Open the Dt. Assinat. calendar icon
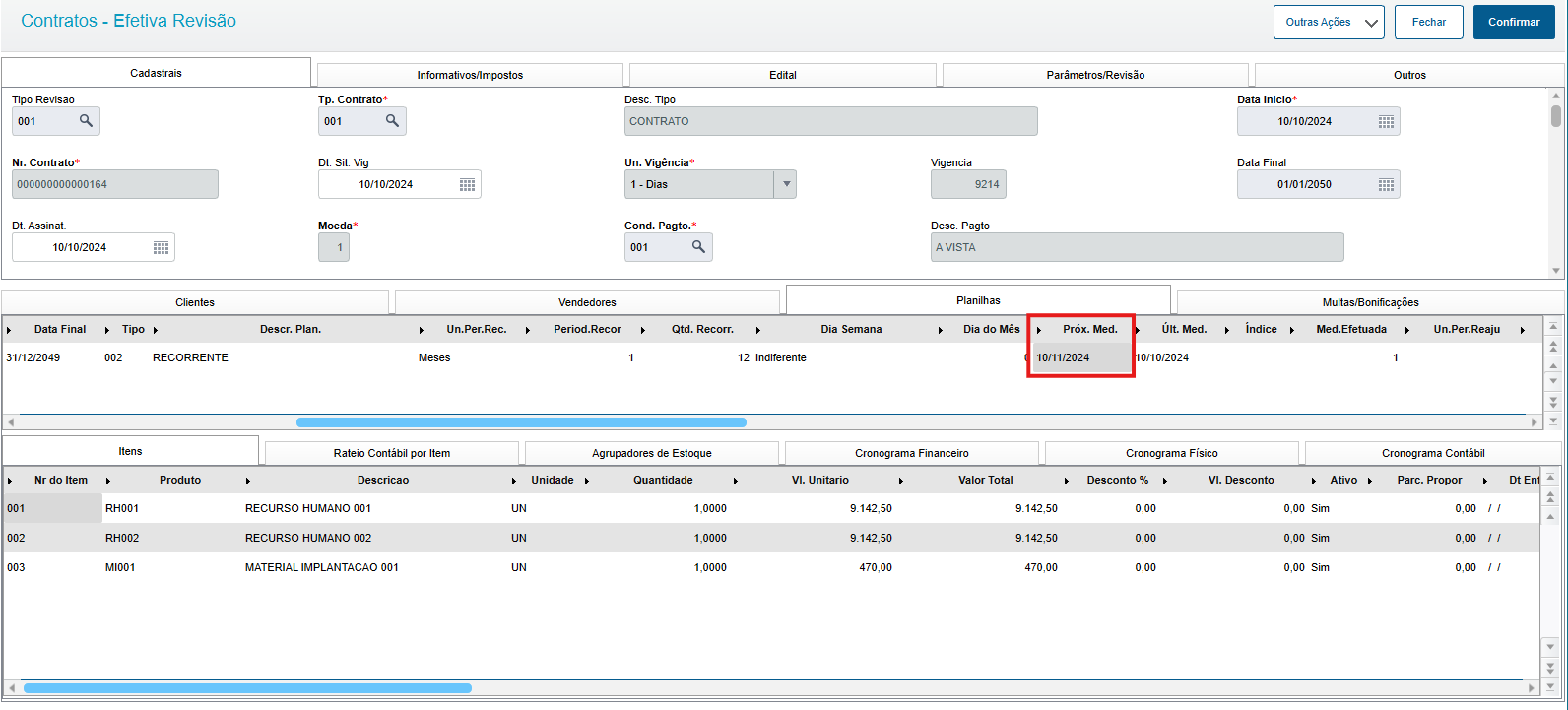This screenshot has height=710, width=1568. click(162, 247)
